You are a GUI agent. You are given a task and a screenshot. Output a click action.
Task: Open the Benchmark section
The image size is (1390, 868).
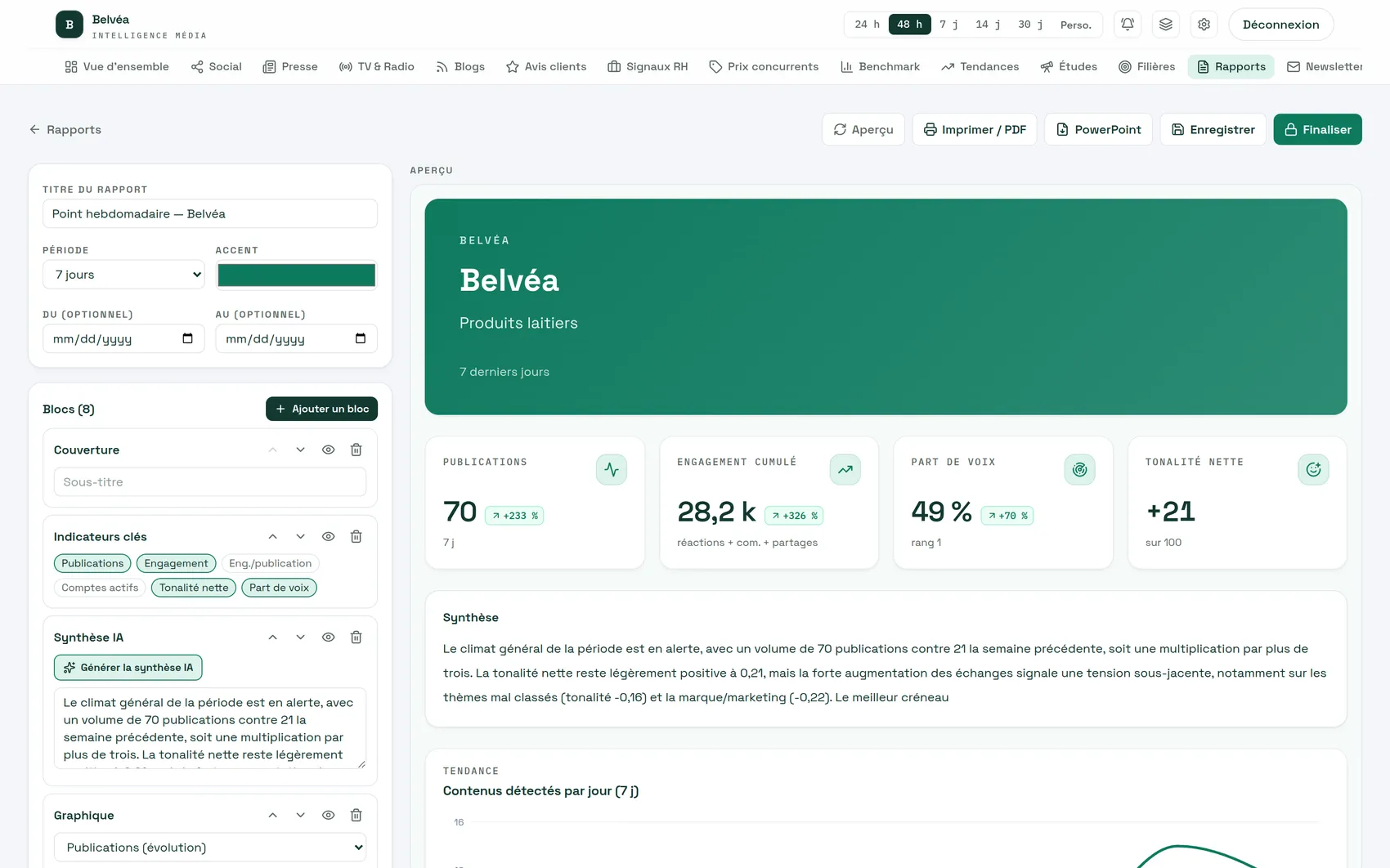tap(881, 67)
